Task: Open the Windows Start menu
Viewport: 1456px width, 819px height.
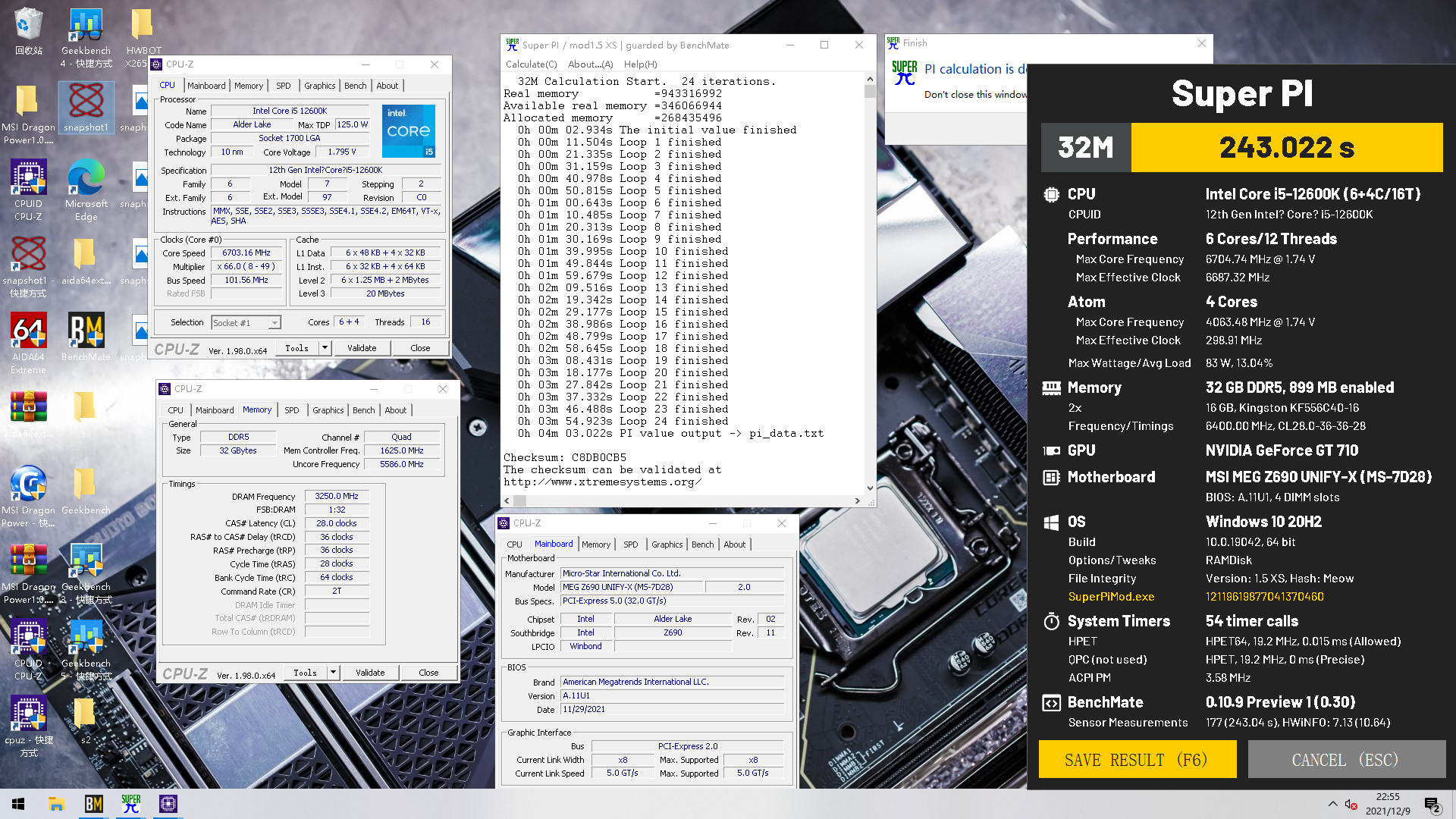Action: click(18, 804)
